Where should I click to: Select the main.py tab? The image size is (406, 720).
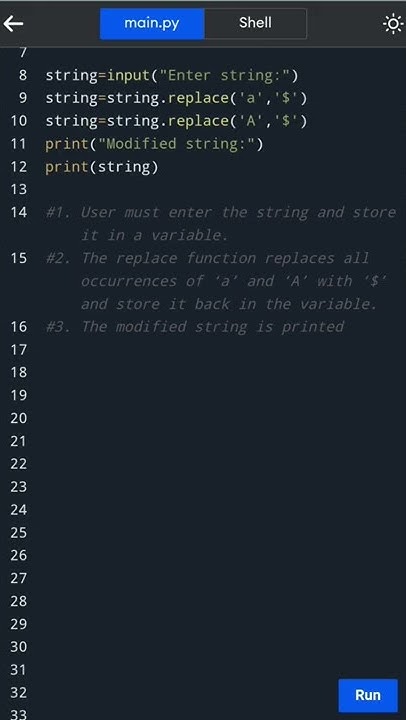tap(152, 23)
